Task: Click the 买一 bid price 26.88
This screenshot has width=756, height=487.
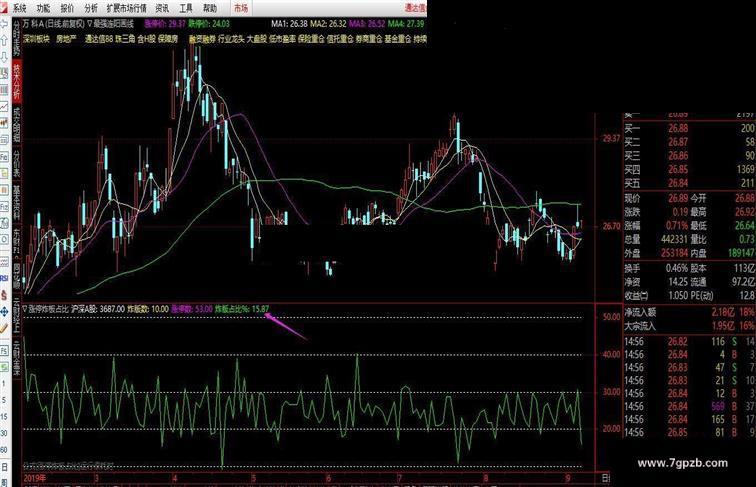Action: click(678, 128)
